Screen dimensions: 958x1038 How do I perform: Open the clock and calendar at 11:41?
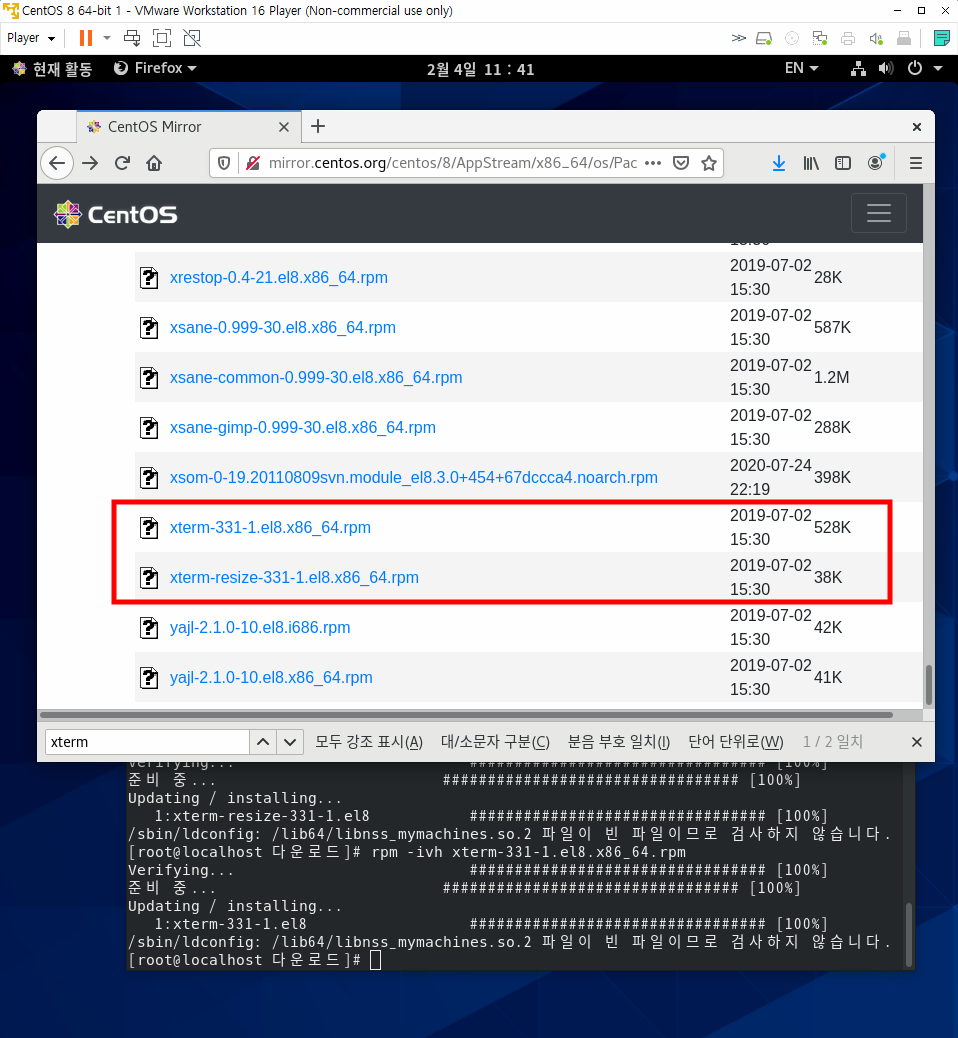click(480, 69)
